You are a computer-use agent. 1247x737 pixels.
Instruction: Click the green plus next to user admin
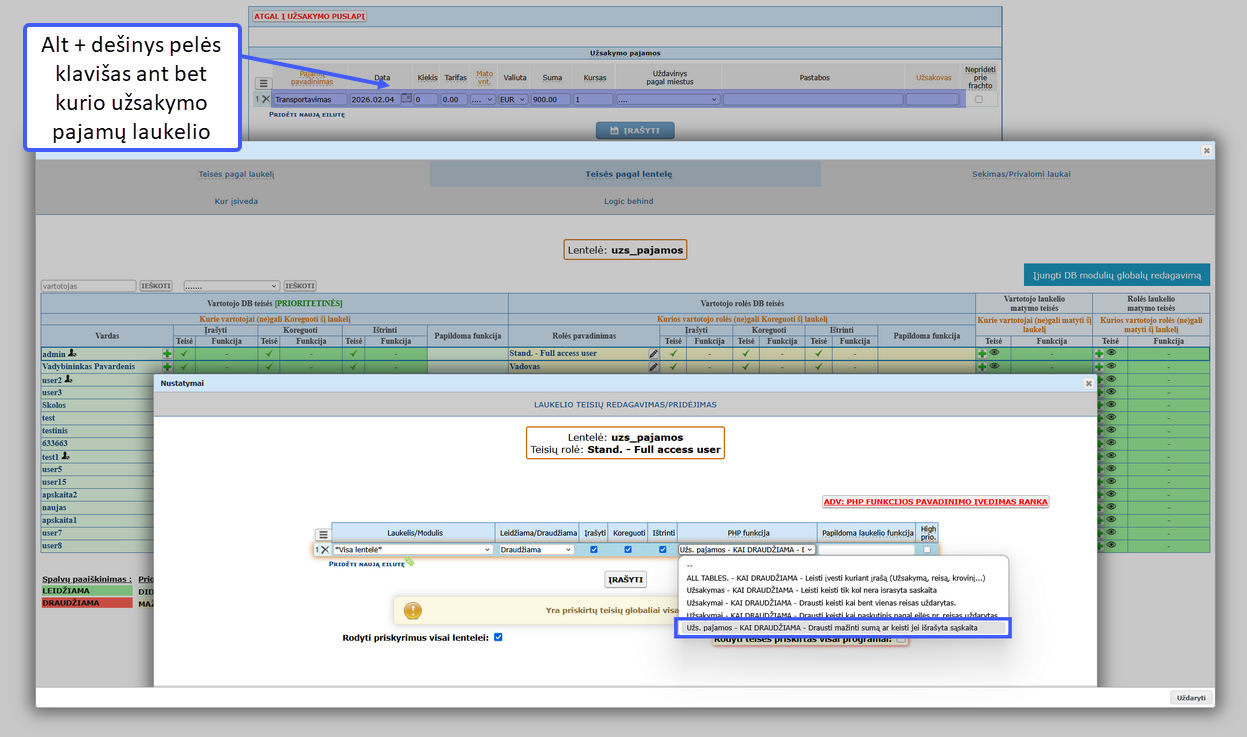[167, 354]
